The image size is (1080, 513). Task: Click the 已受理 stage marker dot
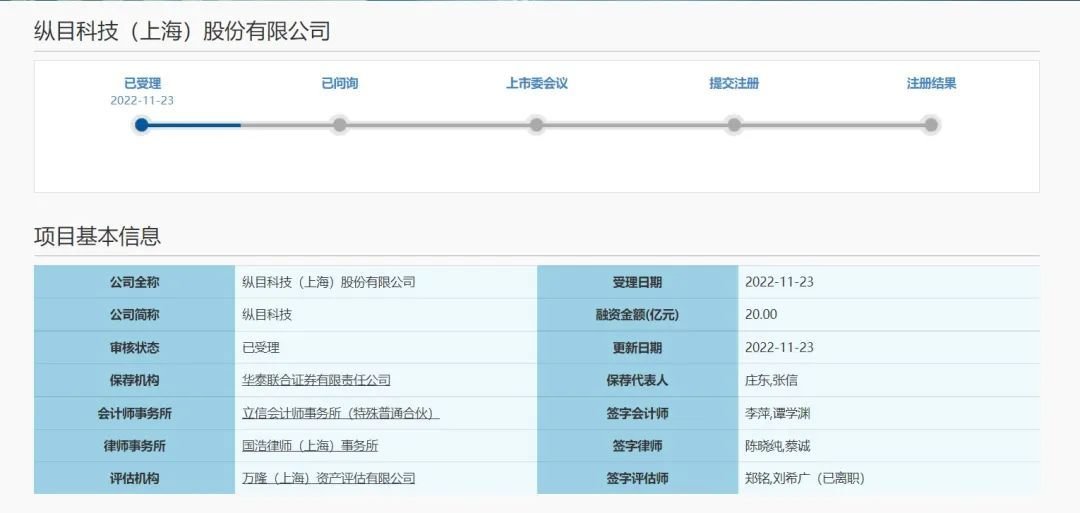[x=142, y=125]
